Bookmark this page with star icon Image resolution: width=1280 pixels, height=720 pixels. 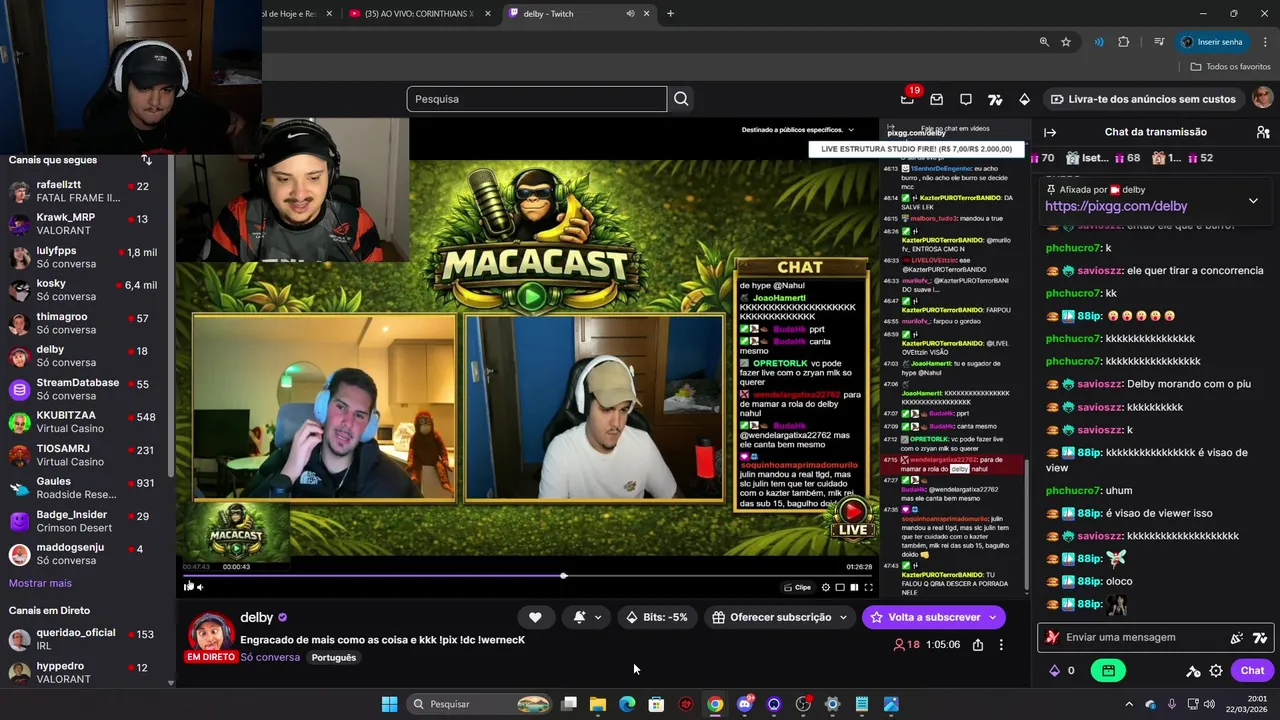(1066, 42)
